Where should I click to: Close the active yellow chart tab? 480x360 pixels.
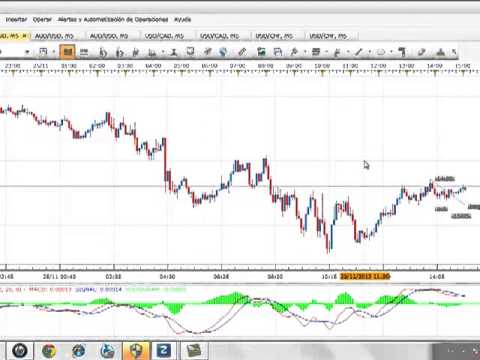[x=24, y=36]
